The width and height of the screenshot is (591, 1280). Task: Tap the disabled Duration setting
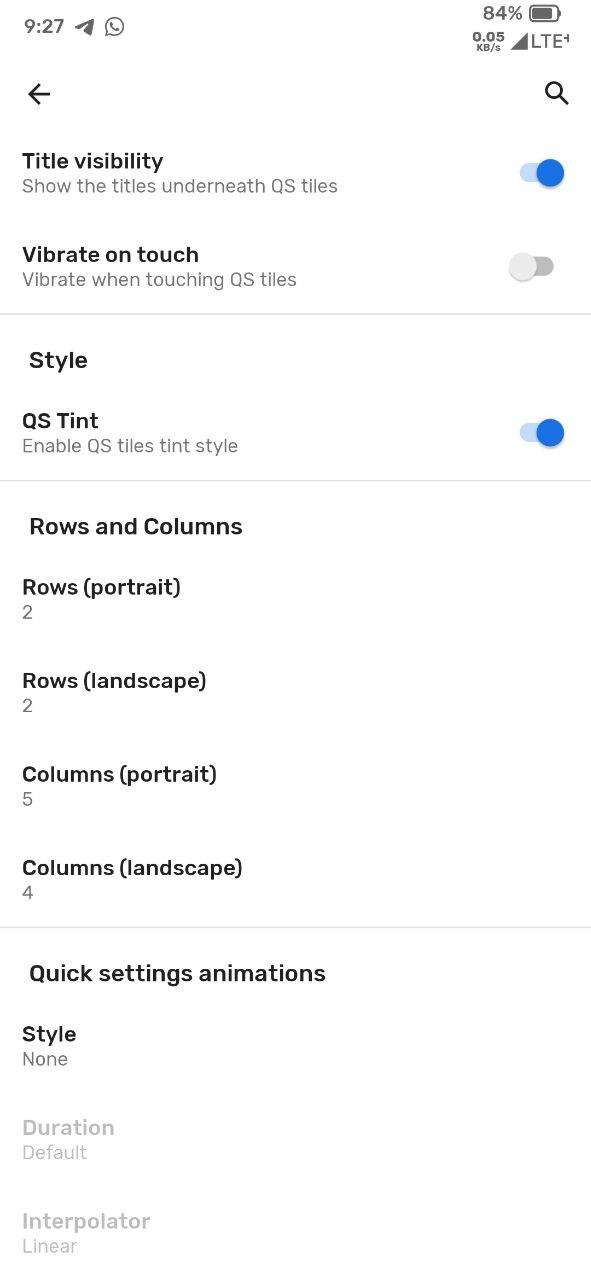(295, 1139)
